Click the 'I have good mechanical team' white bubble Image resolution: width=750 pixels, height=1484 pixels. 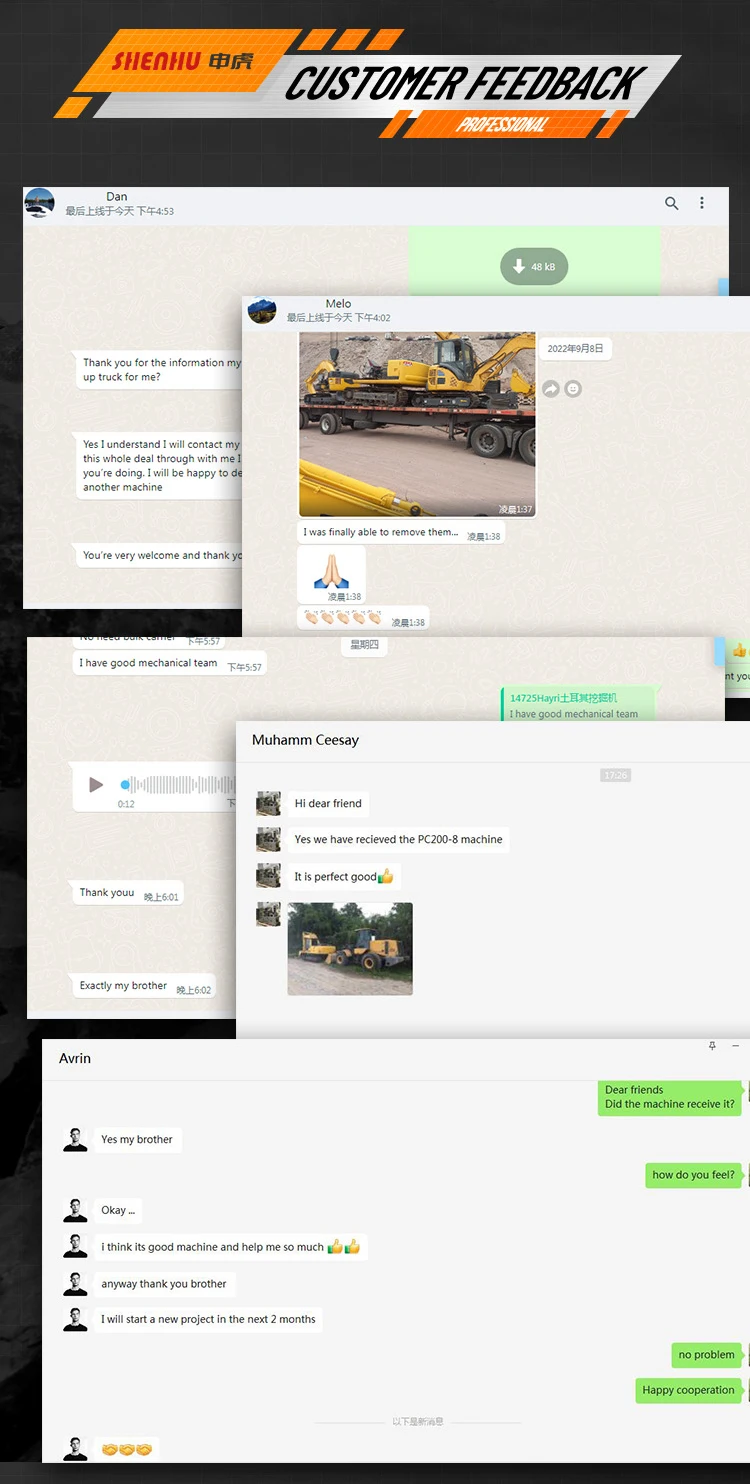point(171,663)
